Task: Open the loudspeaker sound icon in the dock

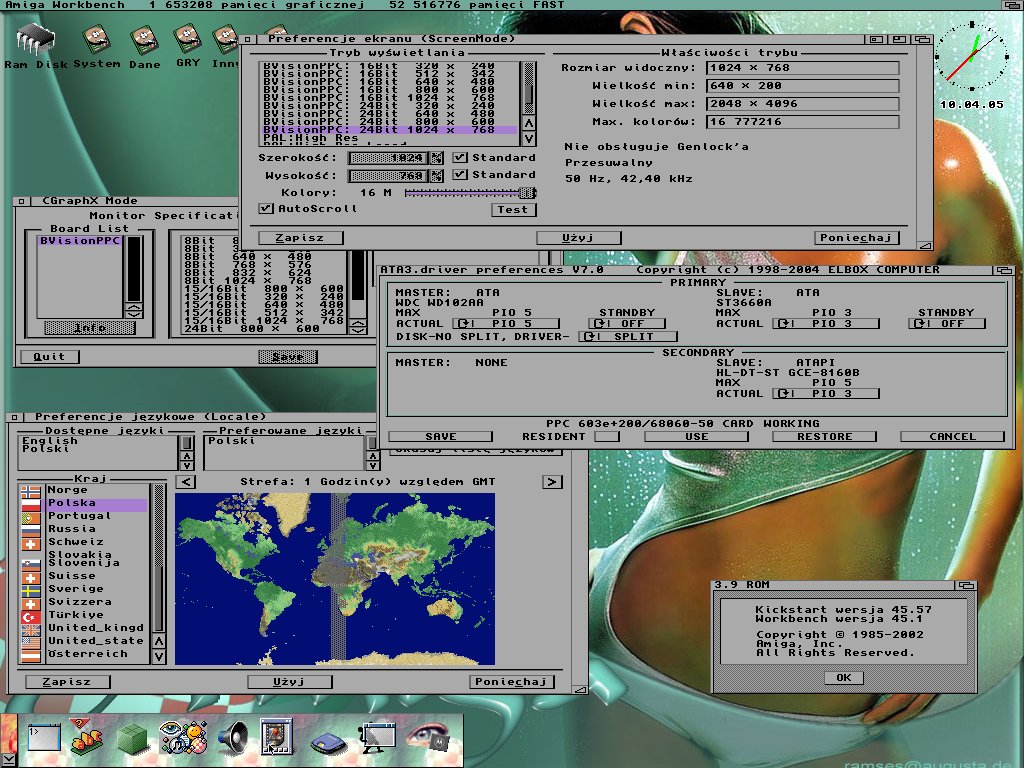Action: pos(232,738)
